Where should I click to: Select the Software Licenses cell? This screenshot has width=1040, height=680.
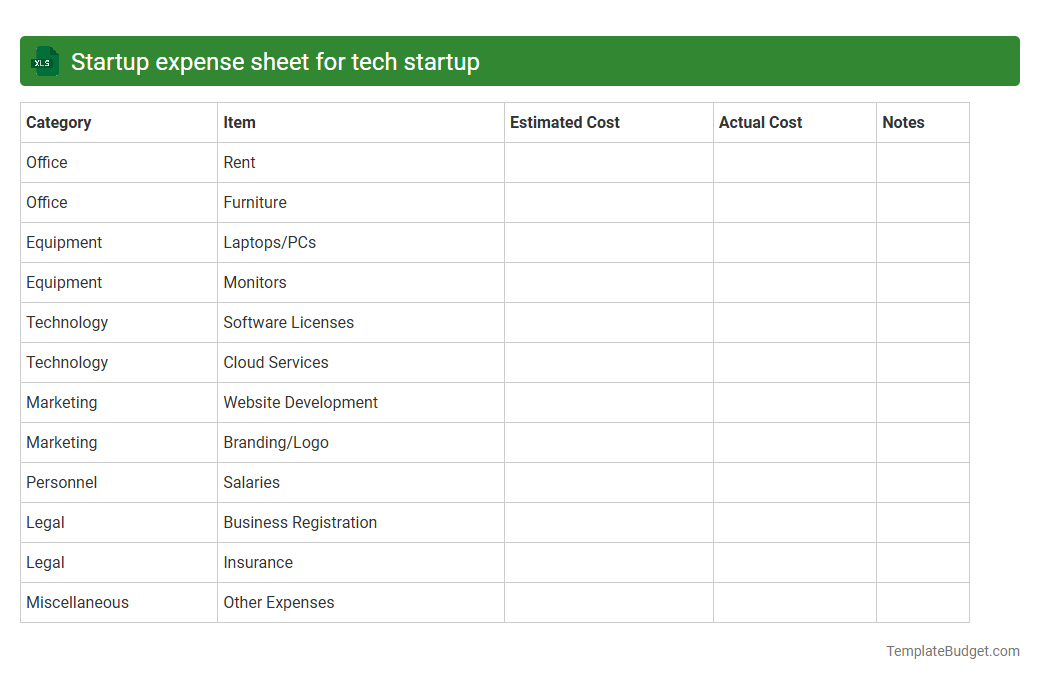tap(288, 322)
